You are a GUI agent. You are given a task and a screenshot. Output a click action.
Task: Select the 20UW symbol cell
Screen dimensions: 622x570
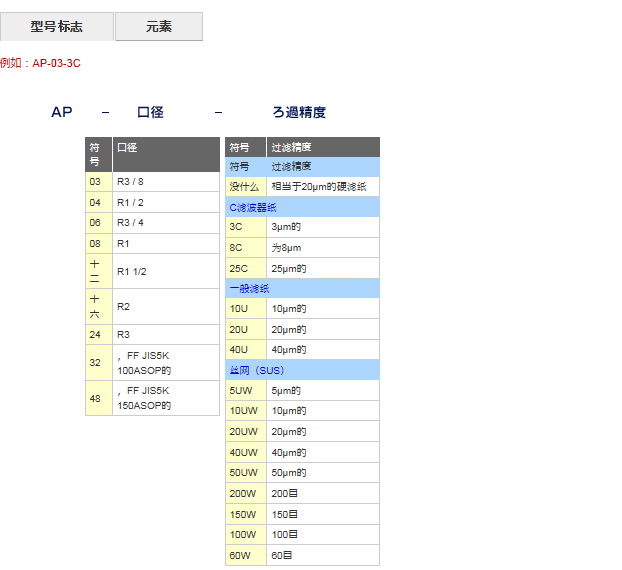click(x=246, y=431)
